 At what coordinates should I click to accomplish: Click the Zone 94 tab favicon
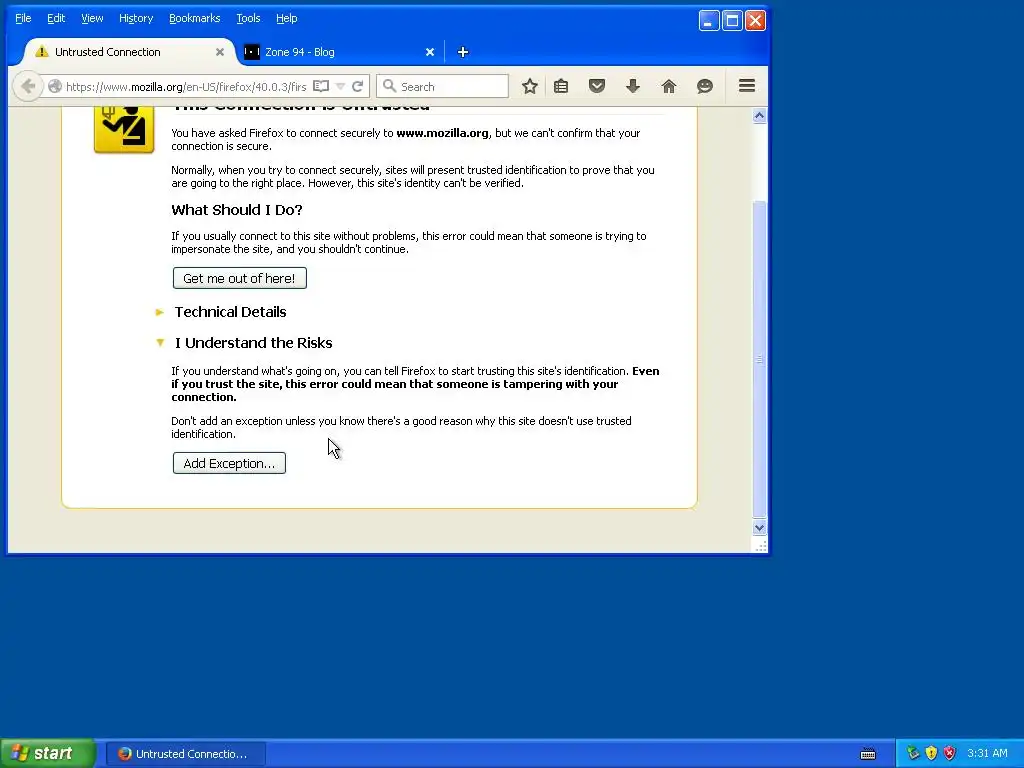[x=251, y=52]
